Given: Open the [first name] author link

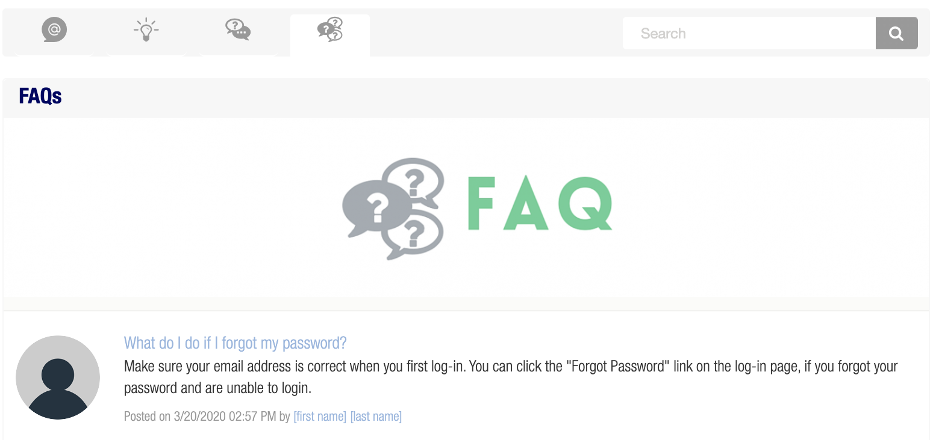Looking at the screenshot, I should (x=319, y=416).
